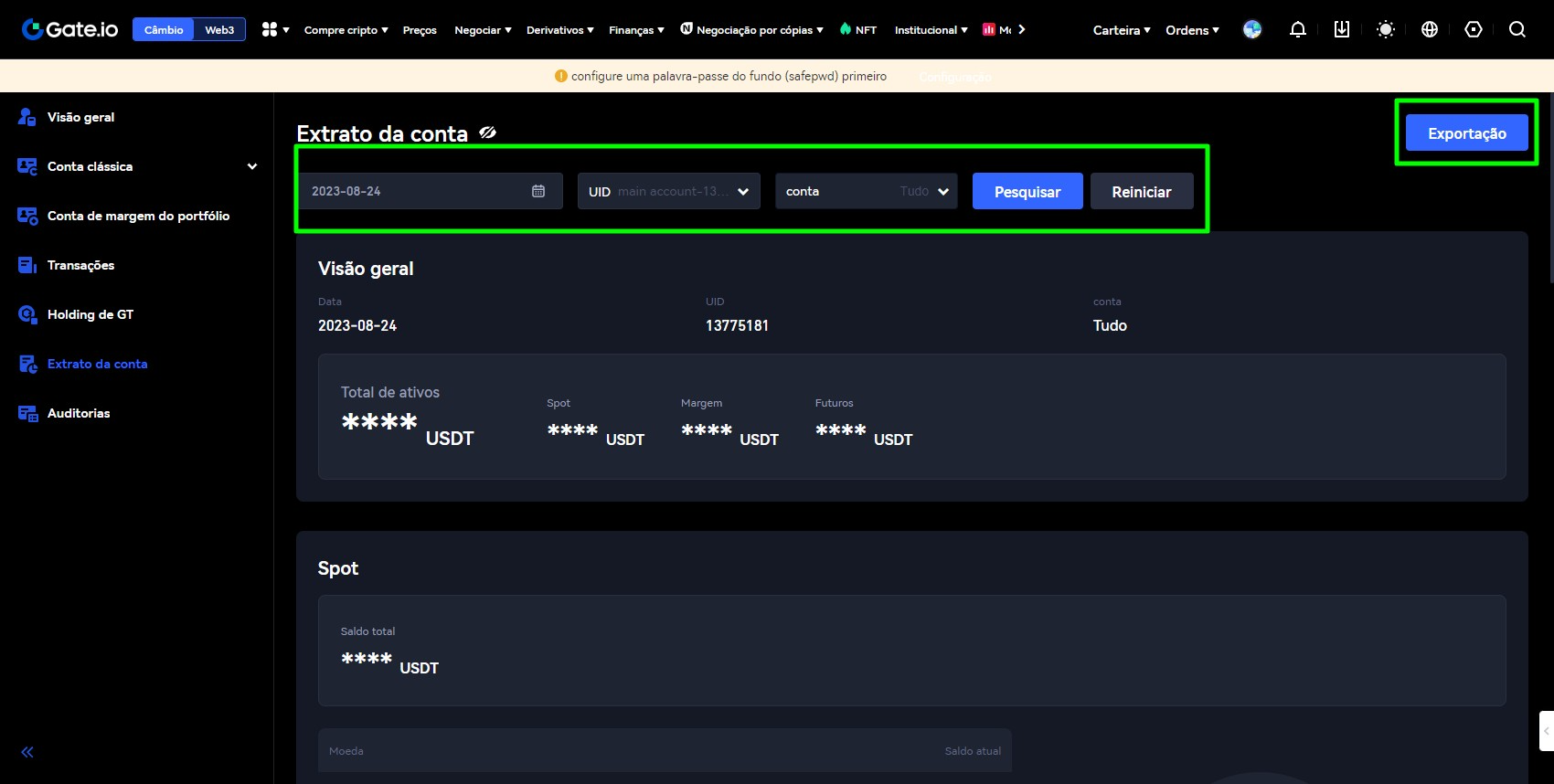
Task: Open the language globe selector
Action: [1430, 29]
